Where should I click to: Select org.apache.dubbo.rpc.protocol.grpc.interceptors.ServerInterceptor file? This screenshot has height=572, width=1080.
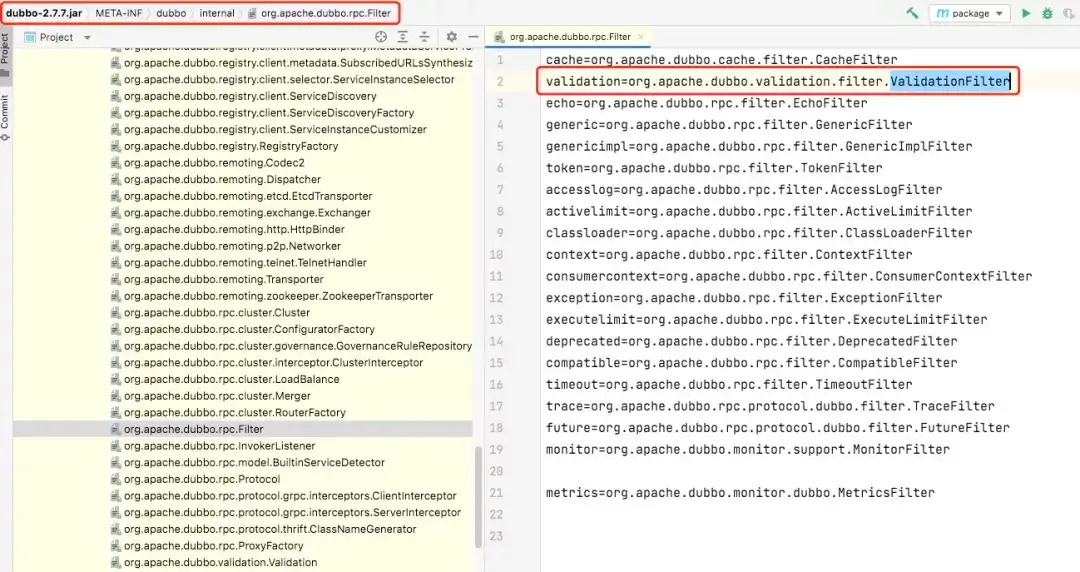[293, 512]
